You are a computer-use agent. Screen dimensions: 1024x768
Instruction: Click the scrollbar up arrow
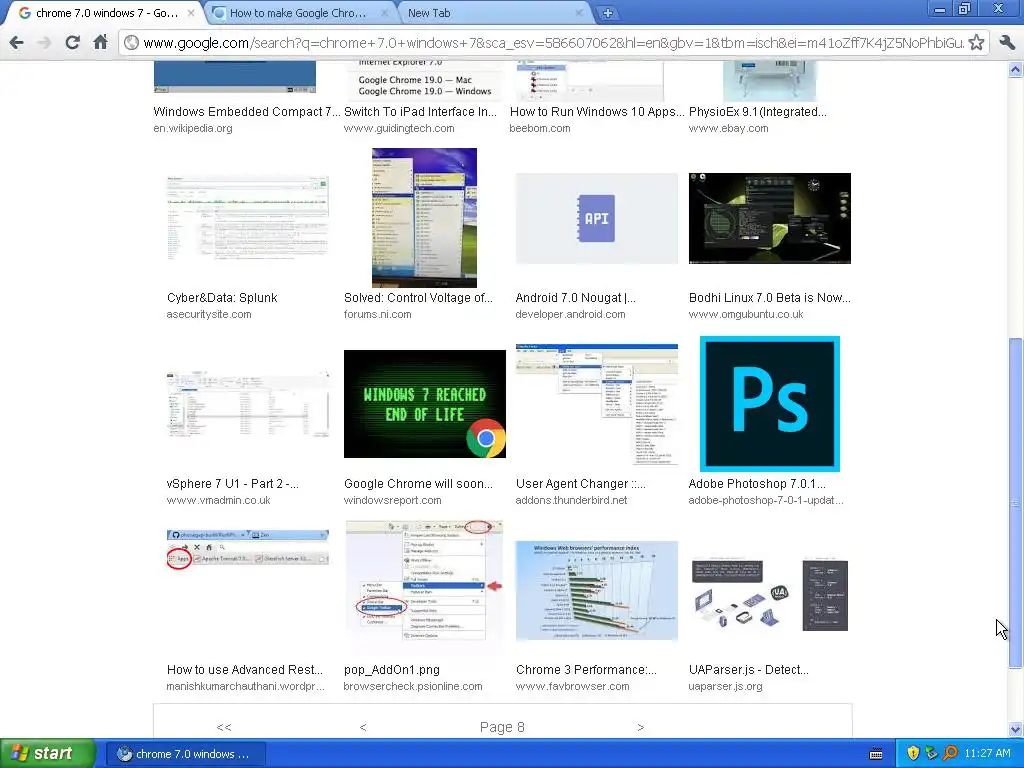pos(1016,69)
